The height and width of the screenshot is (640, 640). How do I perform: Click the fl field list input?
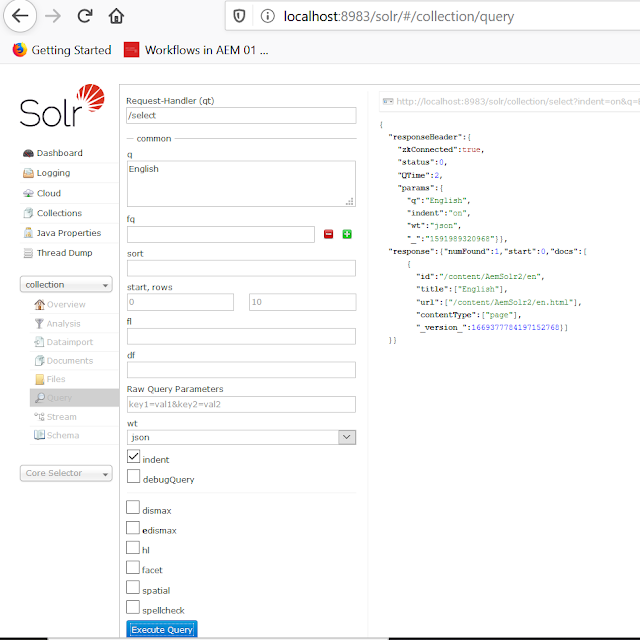[241, 336]
